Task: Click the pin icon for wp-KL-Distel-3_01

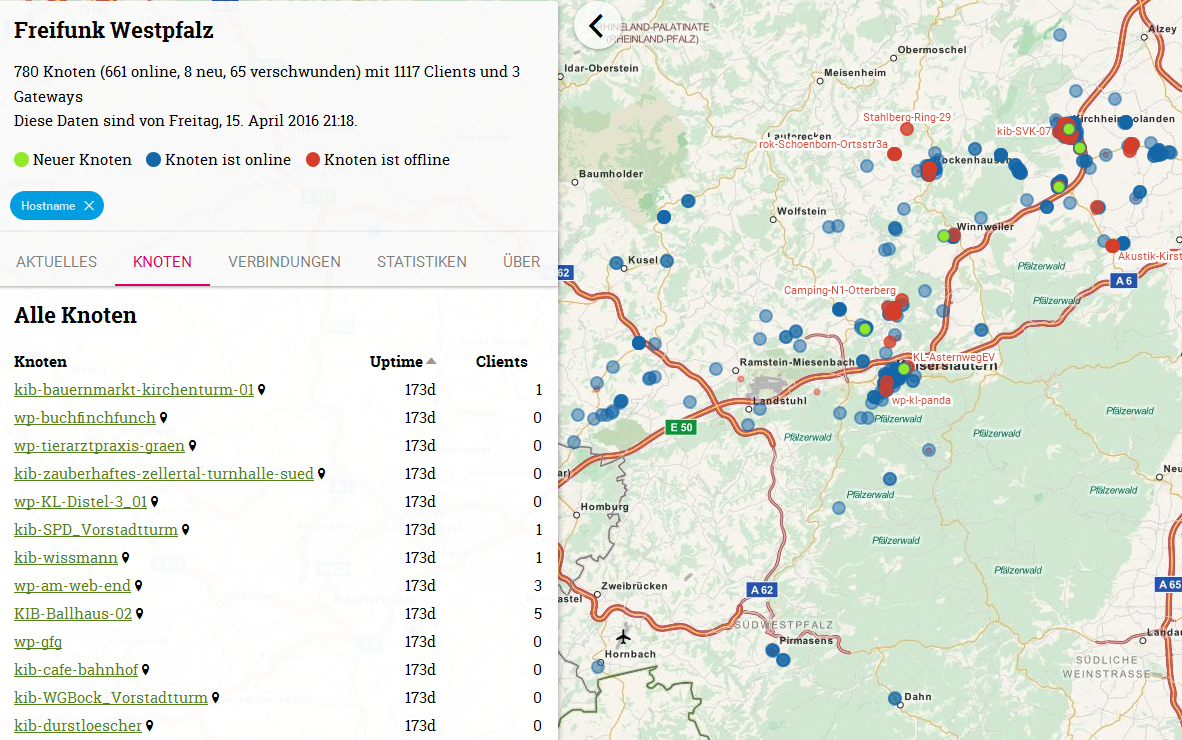Action: 155,501
